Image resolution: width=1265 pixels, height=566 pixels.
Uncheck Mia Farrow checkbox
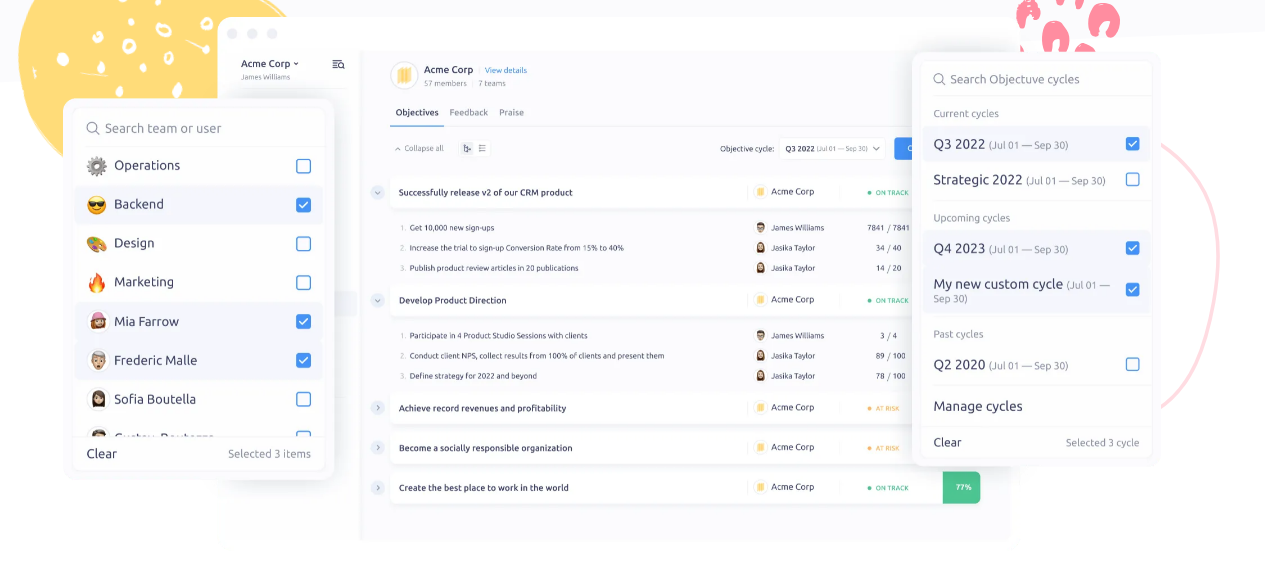pyautogui.click(x=304, y=322)
